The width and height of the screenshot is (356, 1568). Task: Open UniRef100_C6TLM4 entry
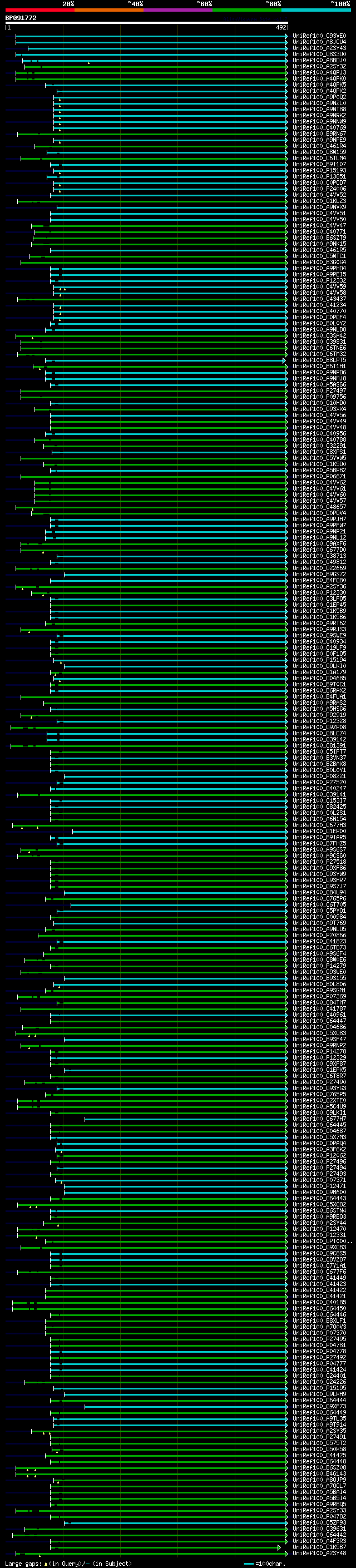(x=319, y=159)
